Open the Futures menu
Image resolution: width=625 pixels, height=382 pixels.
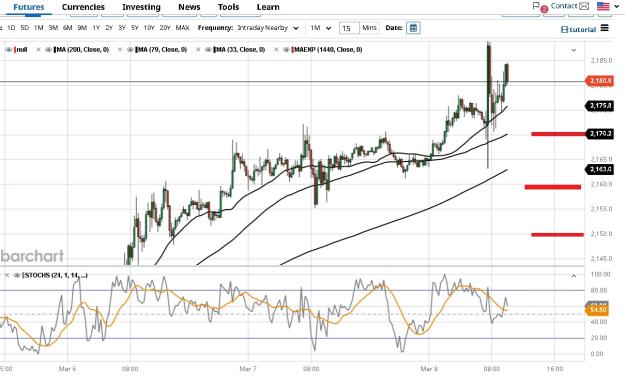click(x=29, y=7)
